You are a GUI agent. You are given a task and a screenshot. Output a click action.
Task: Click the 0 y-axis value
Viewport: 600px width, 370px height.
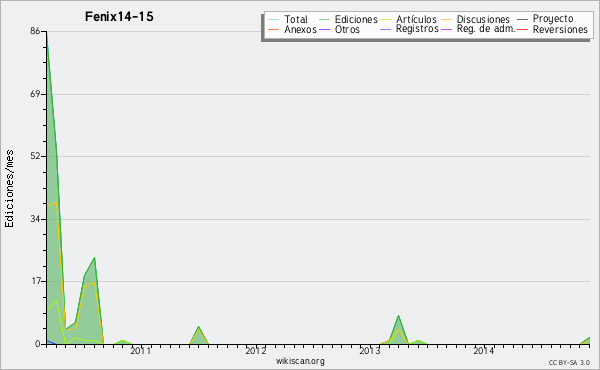(x=38, y=344)
